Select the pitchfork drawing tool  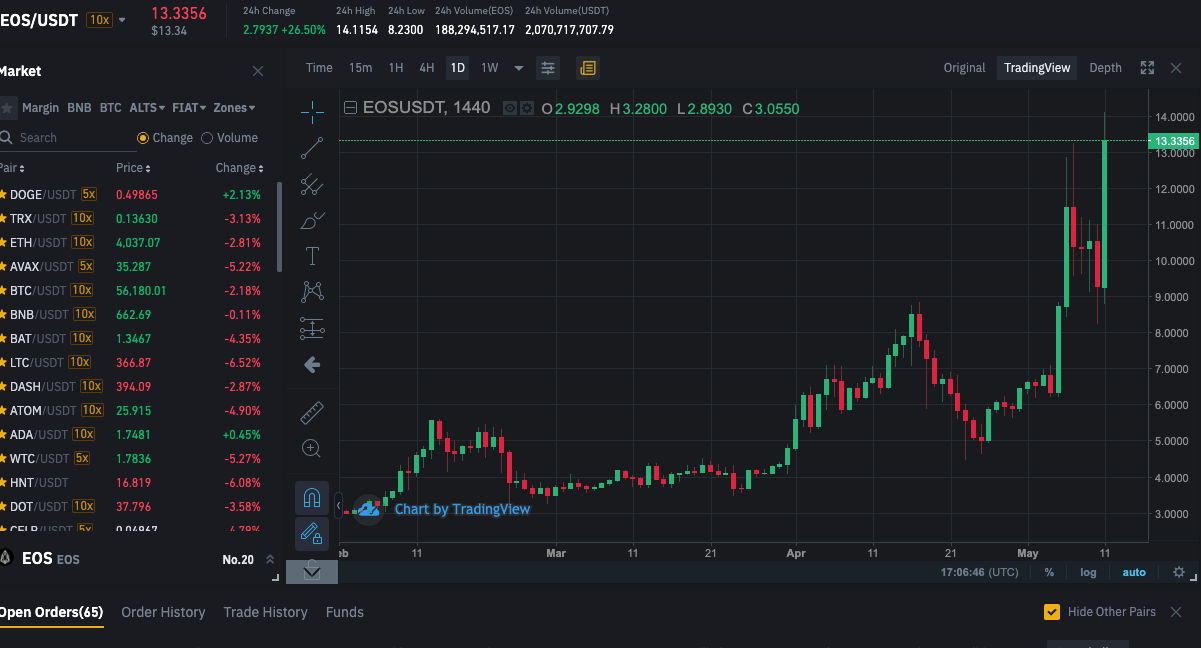click(312, 184)
